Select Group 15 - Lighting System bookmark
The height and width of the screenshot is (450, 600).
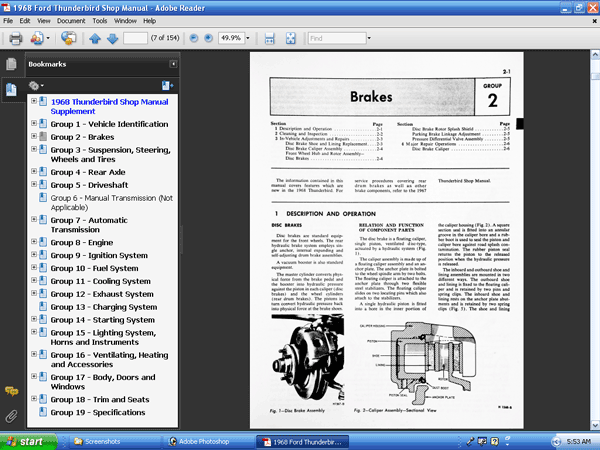(103, 338)
